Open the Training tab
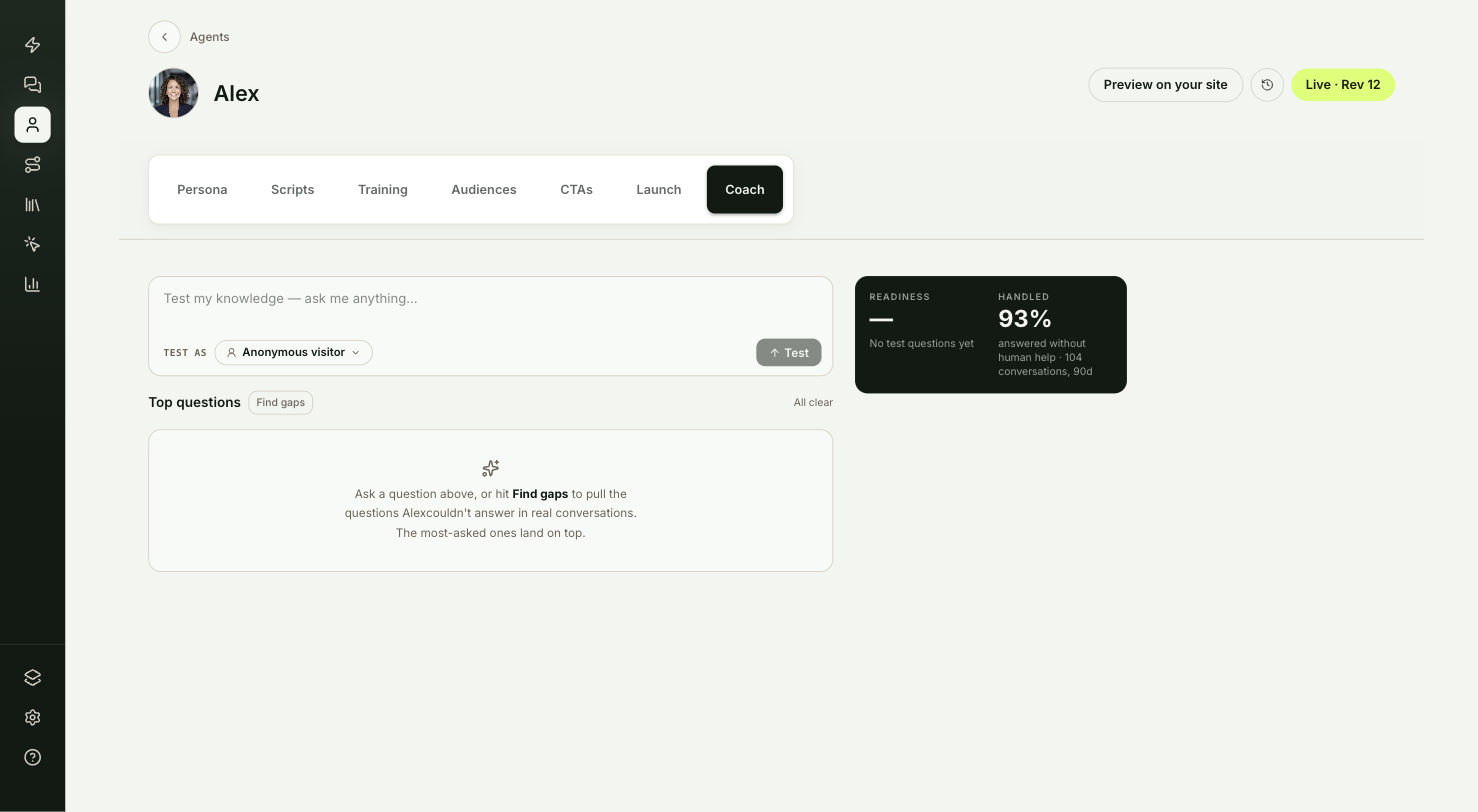Screen dimensions: 1478x812 383,190
